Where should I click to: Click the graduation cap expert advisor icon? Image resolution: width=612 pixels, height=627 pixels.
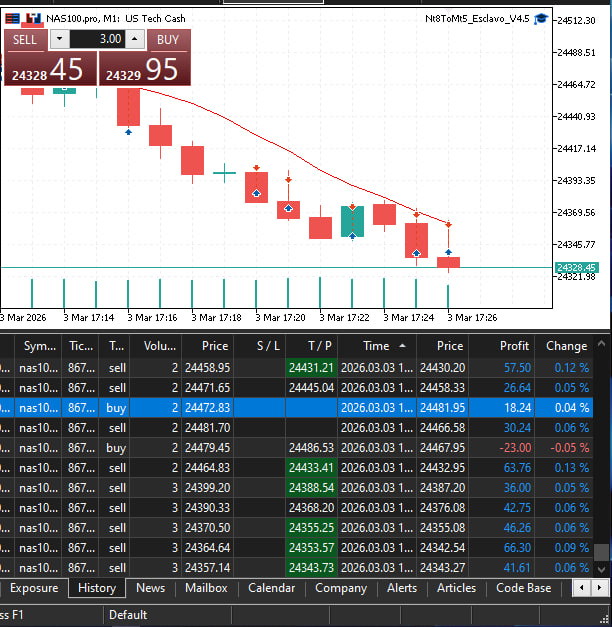tap(540, 18)
